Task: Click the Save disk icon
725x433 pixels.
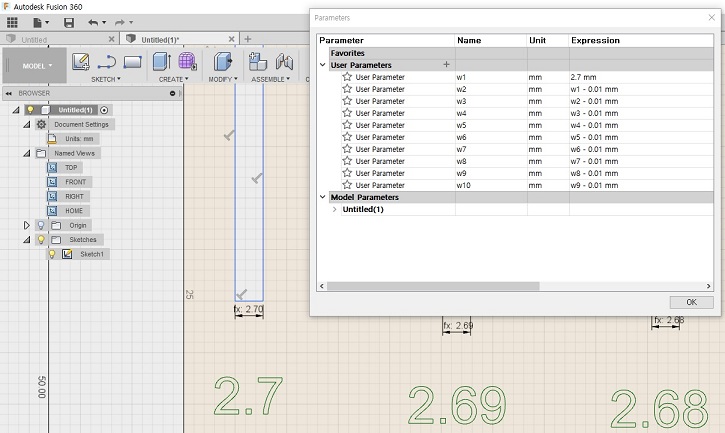Action: pos(69,22)
